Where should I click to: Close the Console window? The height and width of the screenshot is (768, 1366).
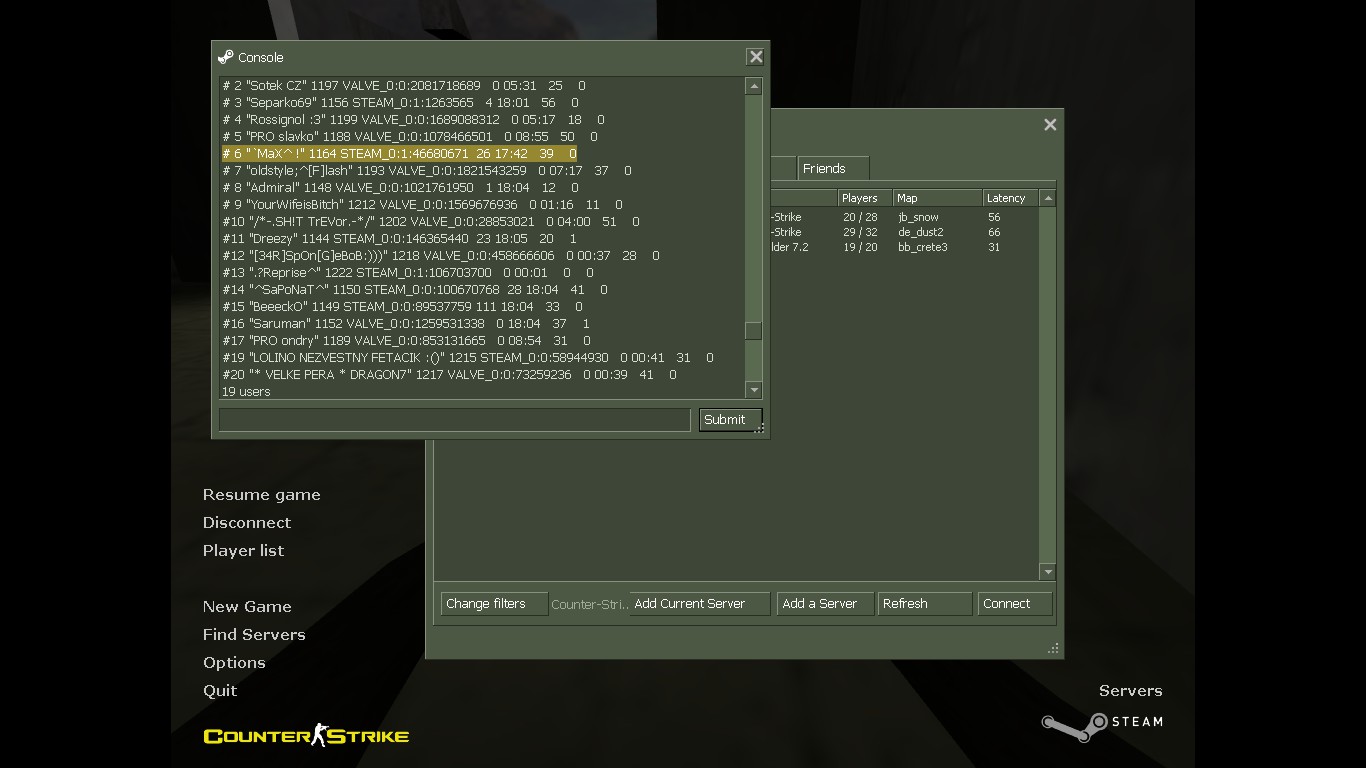click(756, 57)
